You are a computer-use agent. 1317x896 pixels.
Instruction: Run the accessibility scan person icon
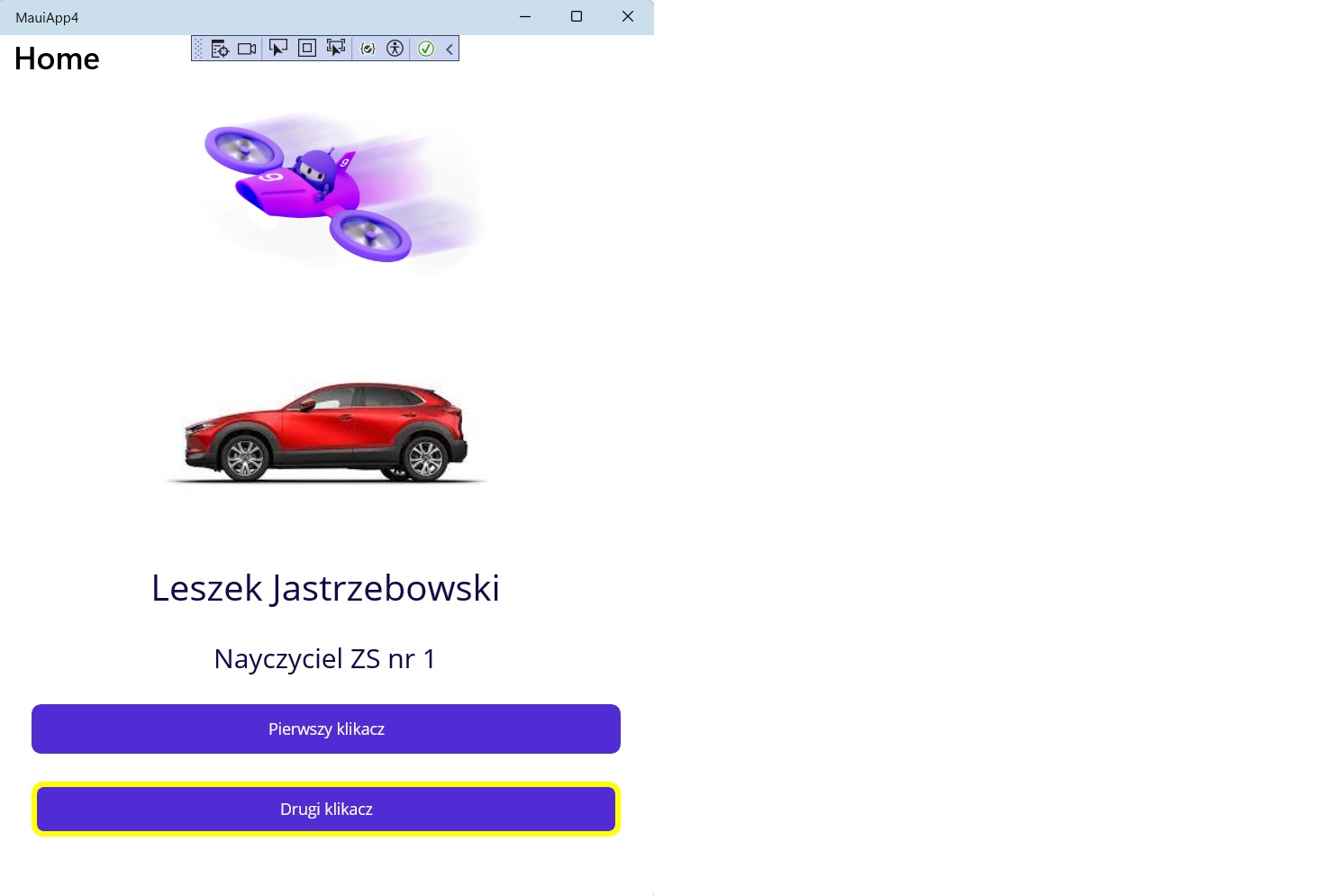pos(395,49)
